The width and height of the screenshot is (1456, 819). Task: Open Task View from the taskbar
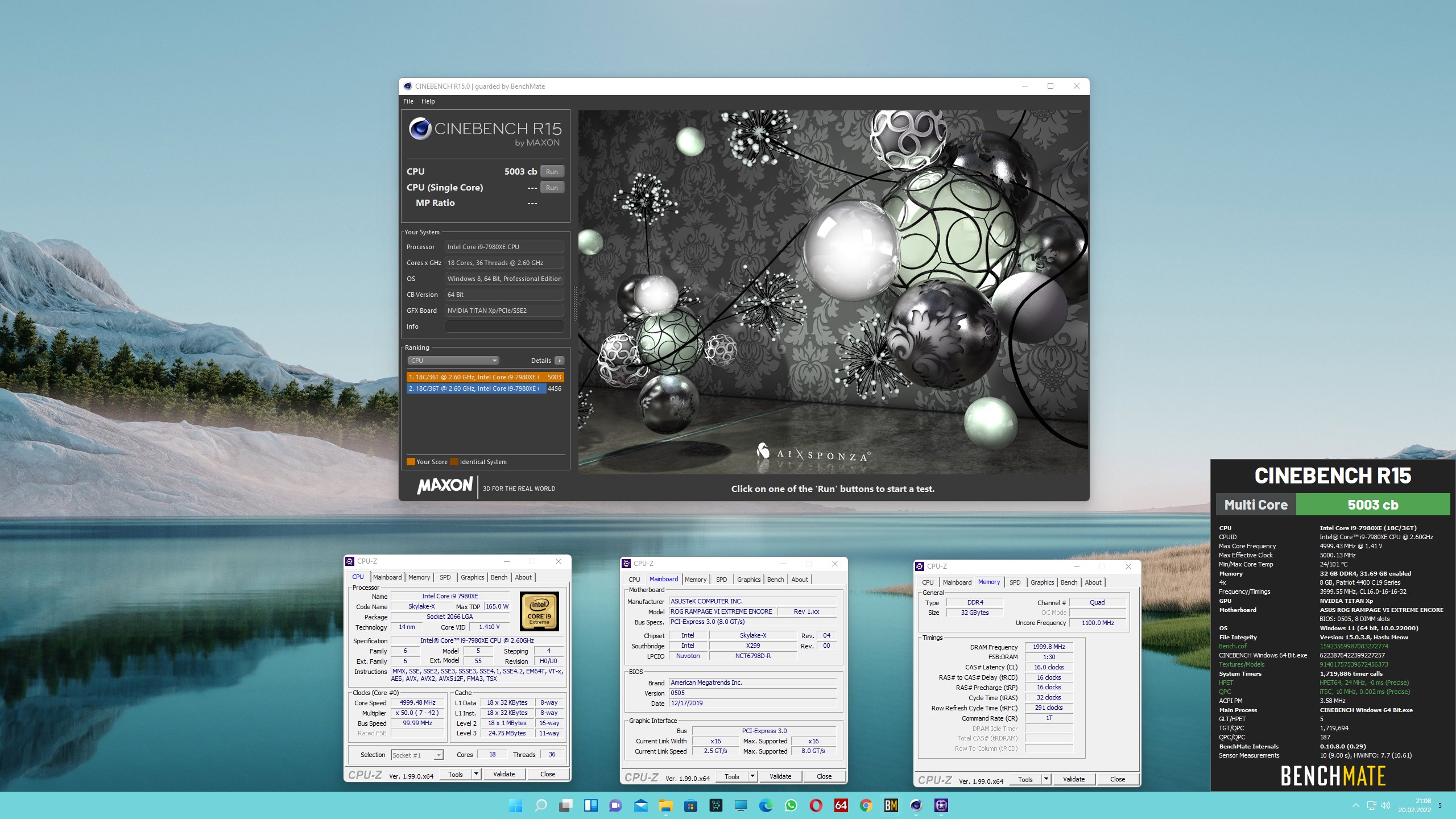click(565, 805)
